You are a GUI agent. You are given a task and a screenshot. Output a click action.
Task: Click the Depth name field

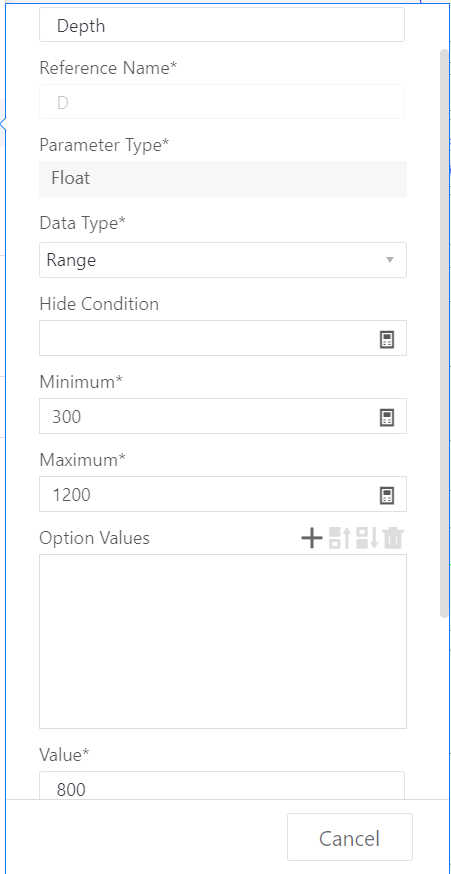coord(222,25)
